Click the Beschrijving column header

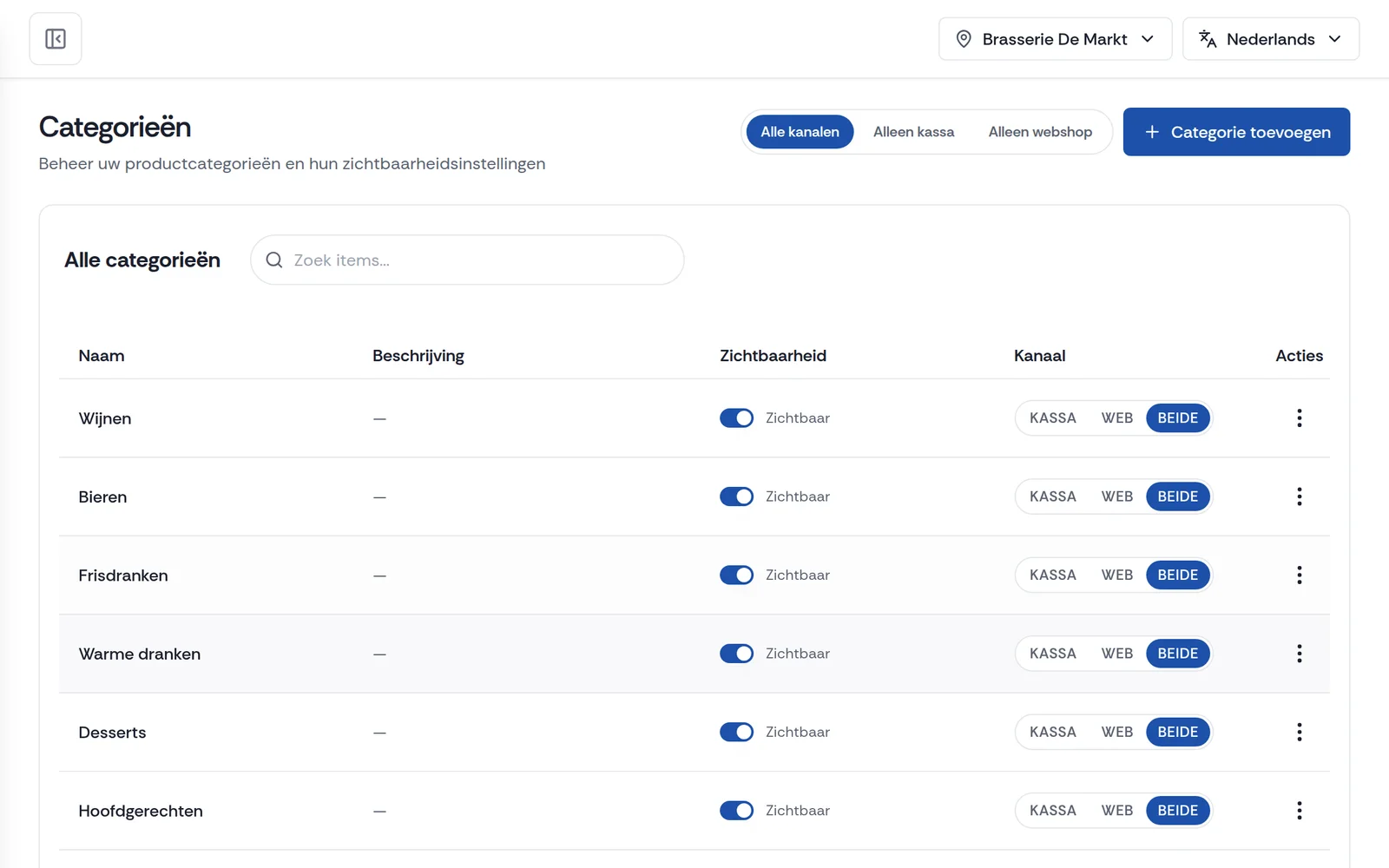(418, 356)
